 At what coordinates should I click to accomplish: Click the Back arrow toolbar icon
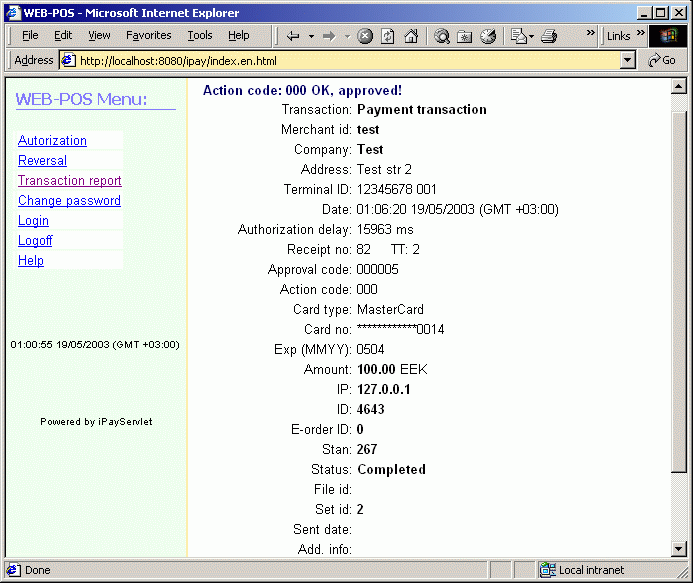[x=293, y=36]
